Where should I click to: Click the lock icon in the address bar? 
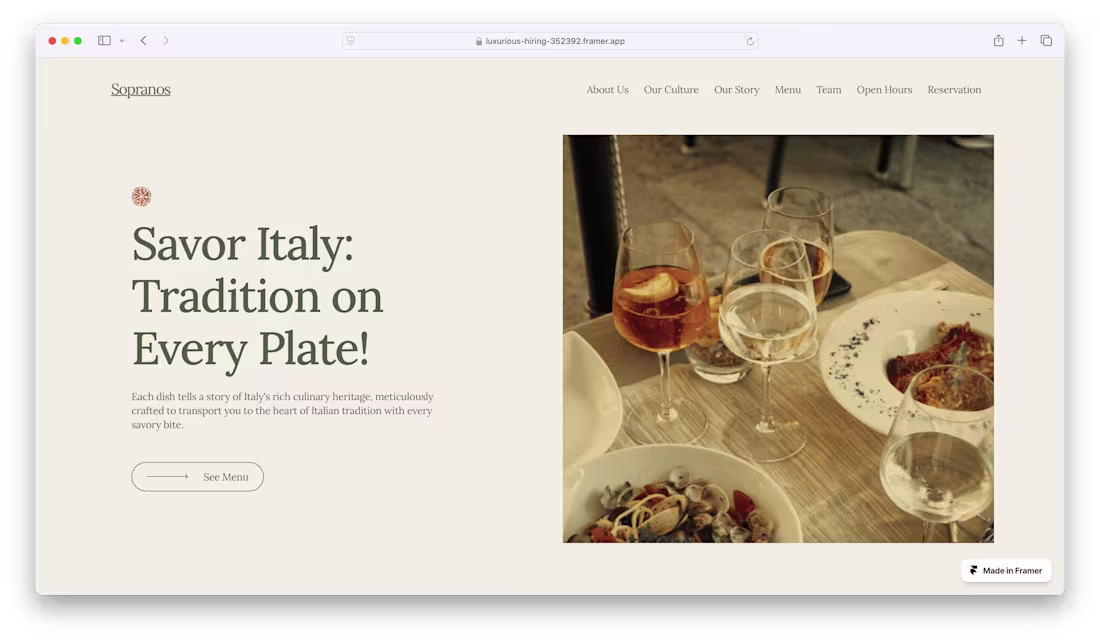tap(477, 41)
